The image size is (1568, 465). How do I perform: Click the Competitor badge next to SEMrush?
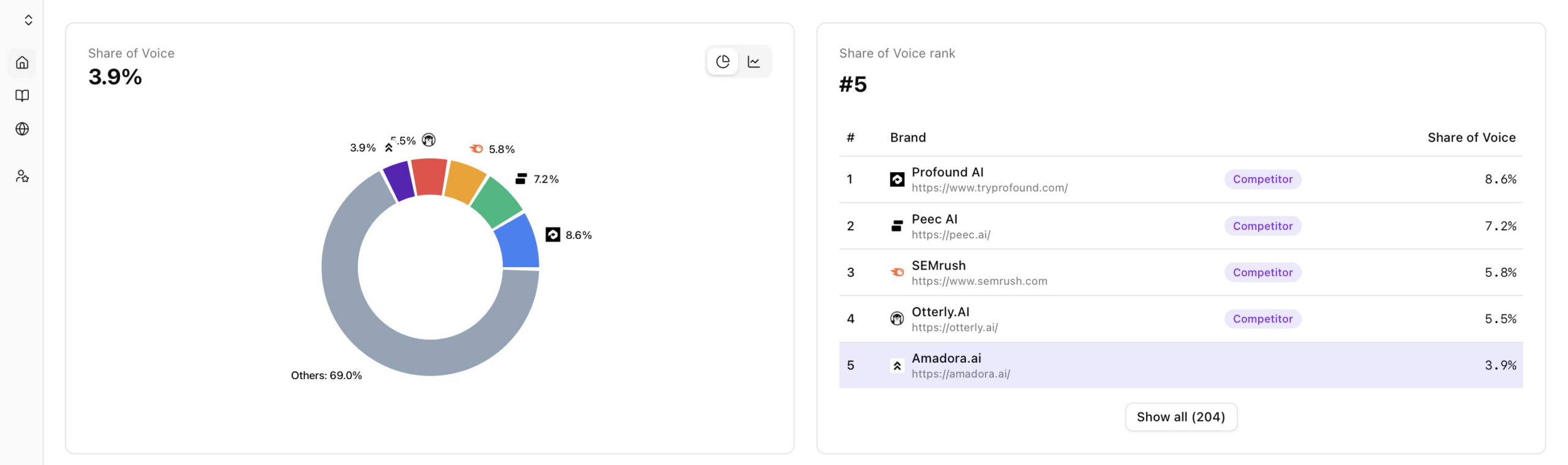pyautogui.click(x=1262, y=272)
